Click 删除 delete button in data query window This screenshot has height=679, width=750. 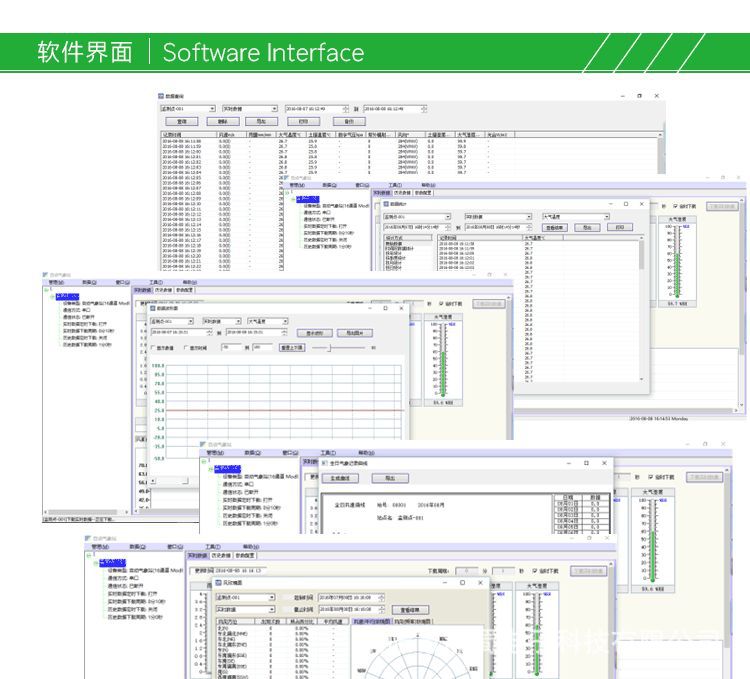click(222, 121)
